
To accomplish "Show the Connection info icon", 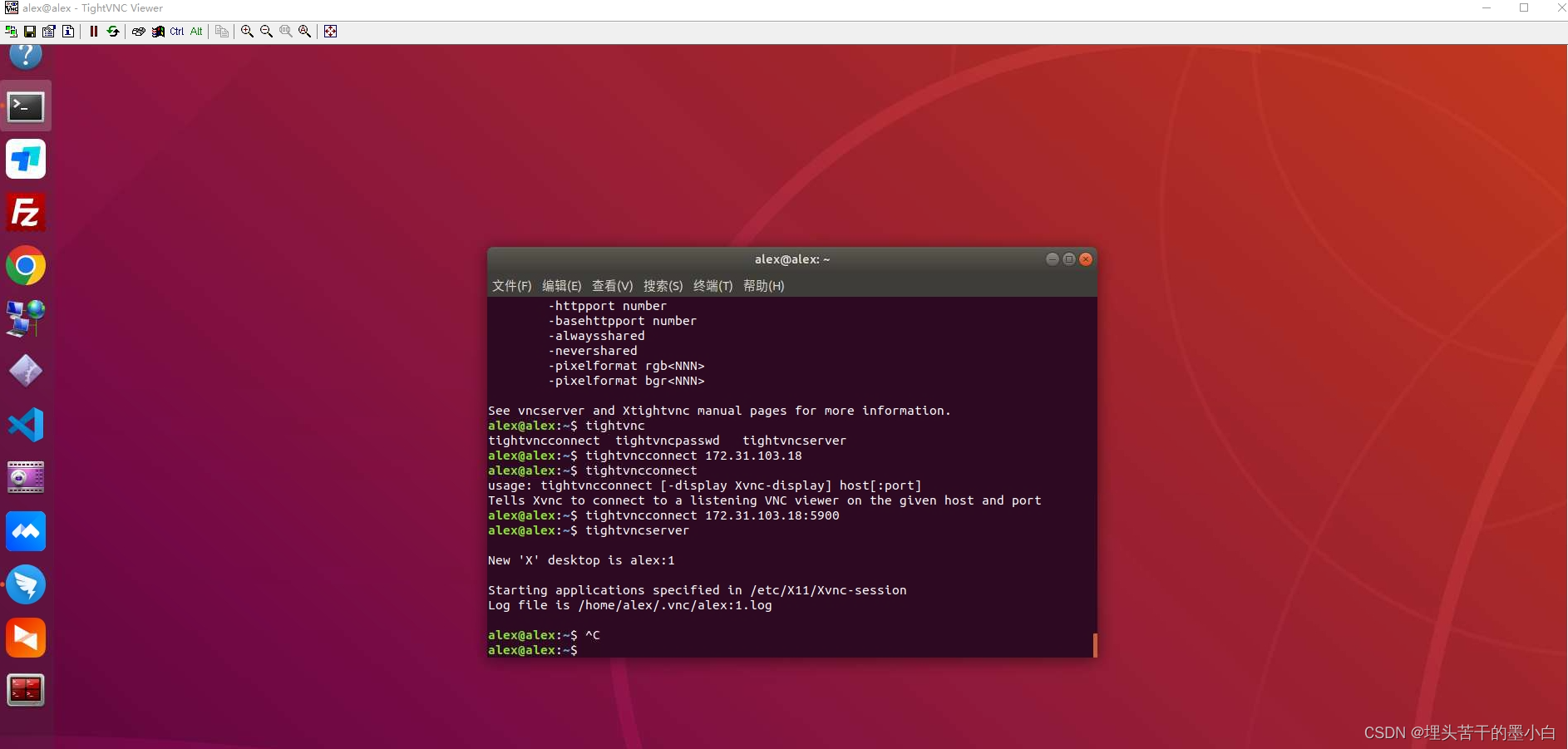I will click(68, 32).
